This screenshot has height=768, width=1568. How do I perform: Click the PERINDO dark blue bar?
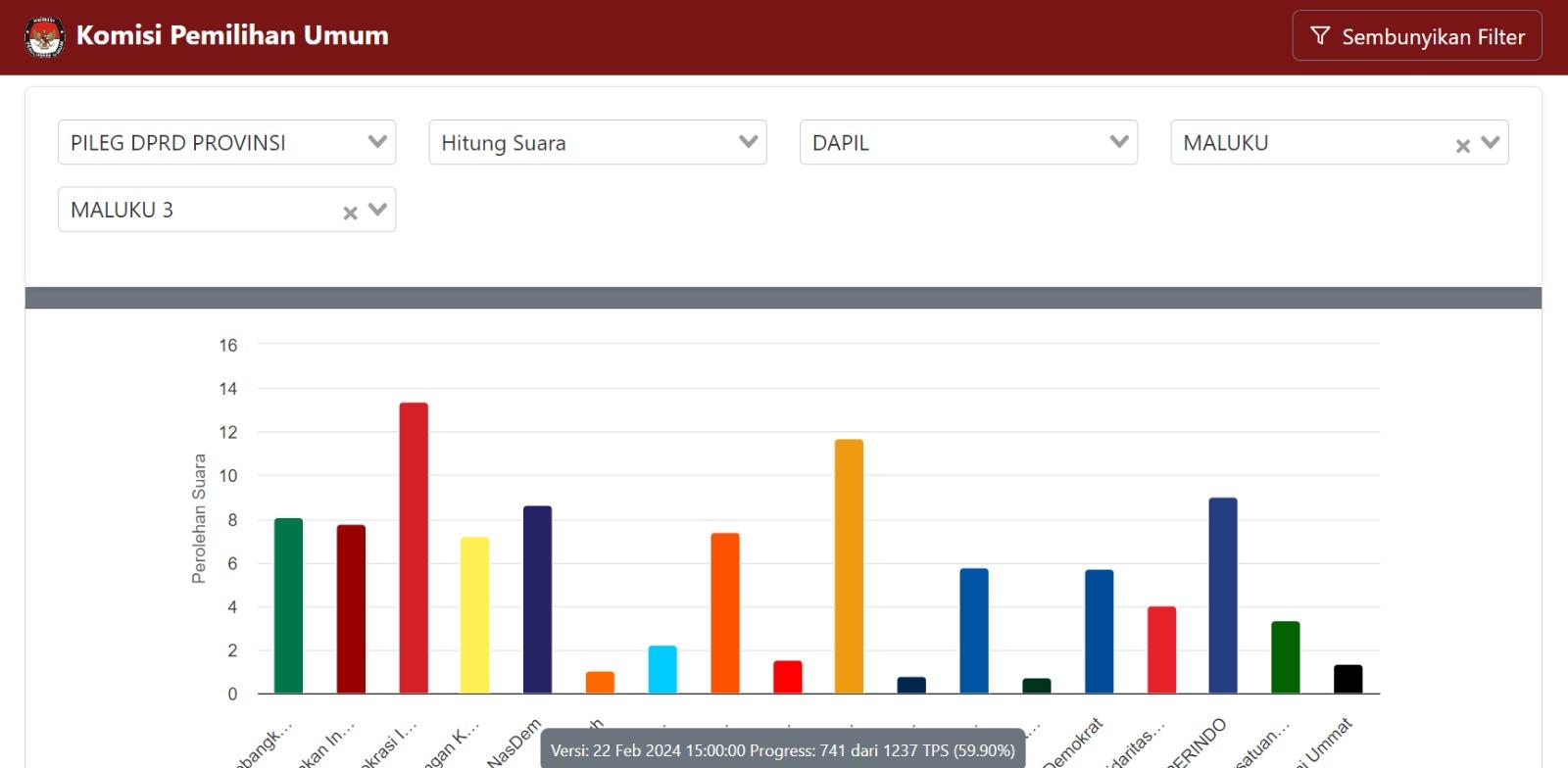(1222, 596)
